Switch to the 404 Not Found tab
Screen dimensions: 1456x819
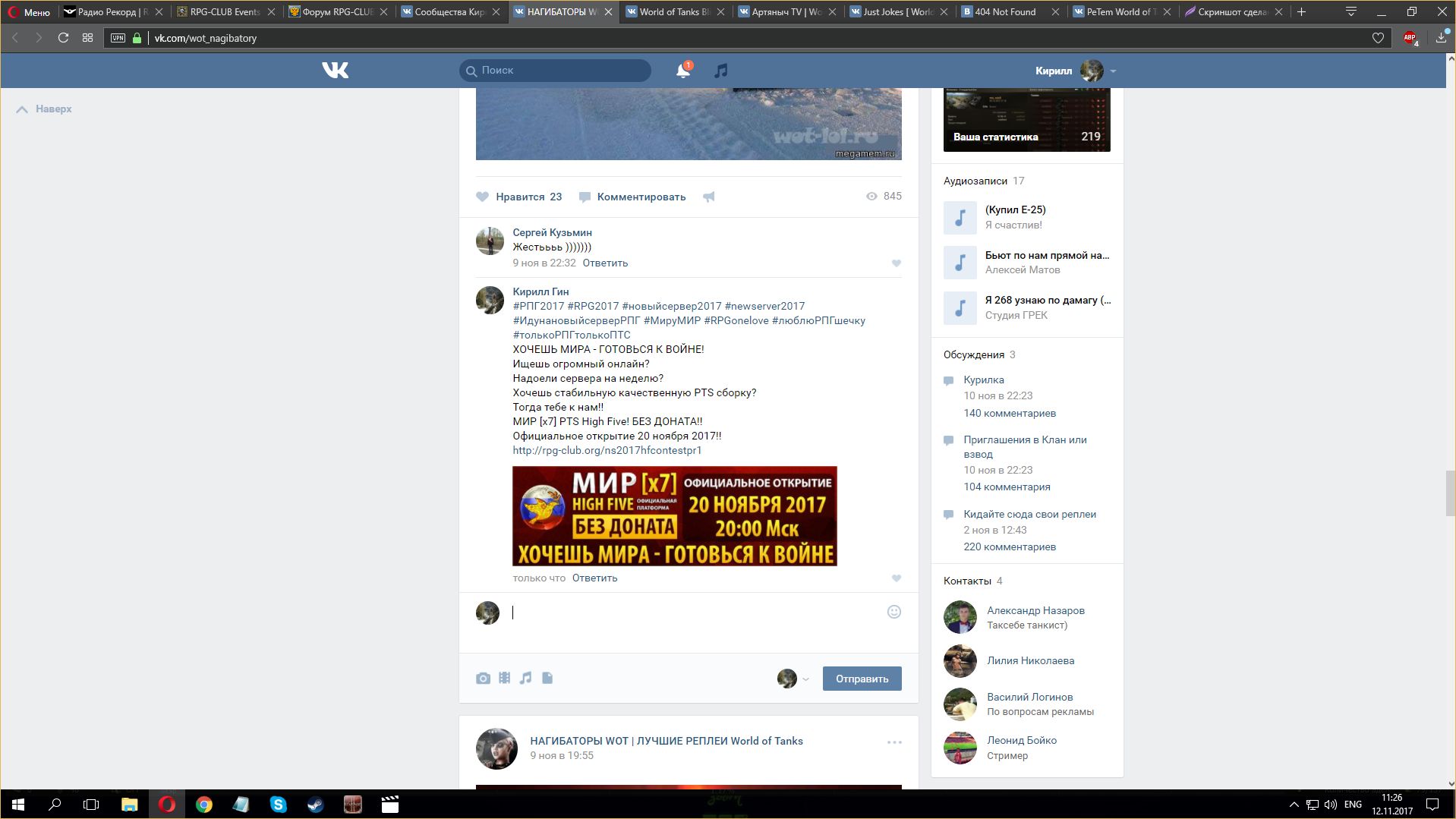click(1012, 12)
